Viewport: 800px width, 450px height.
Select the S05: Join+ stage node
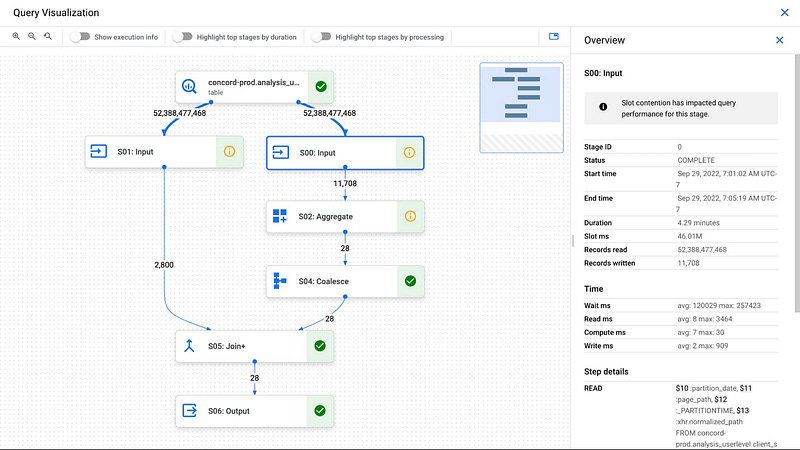click(255, 346)
